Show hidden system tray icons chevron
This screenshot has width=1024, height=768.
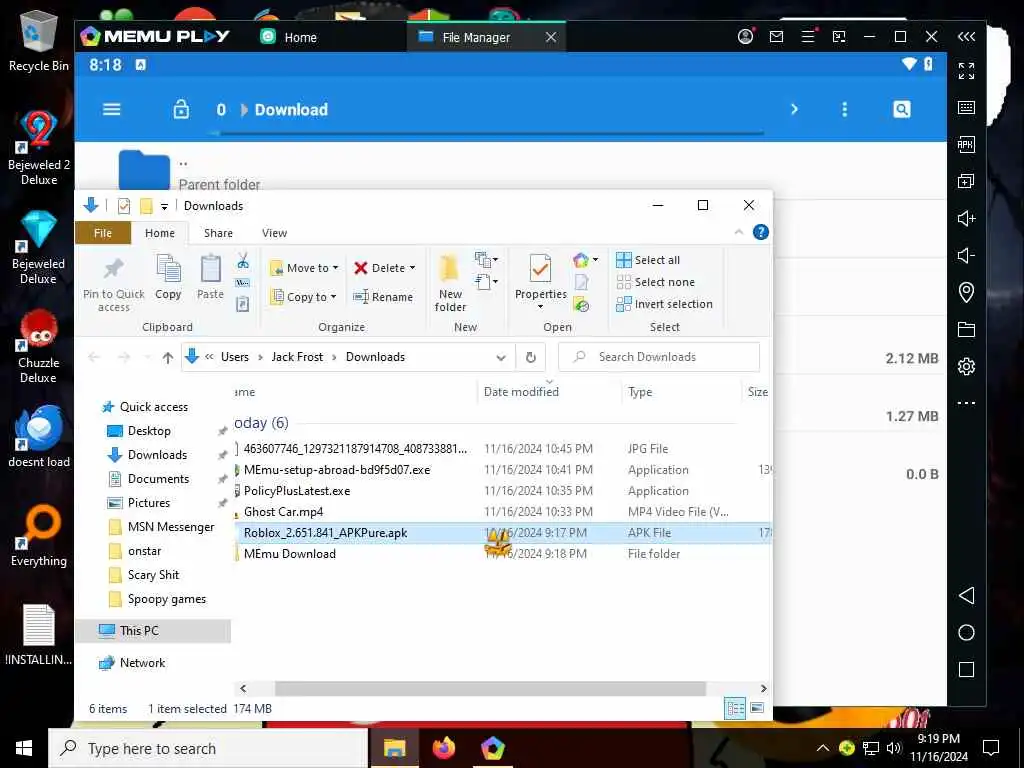click(x=823, y=748)
